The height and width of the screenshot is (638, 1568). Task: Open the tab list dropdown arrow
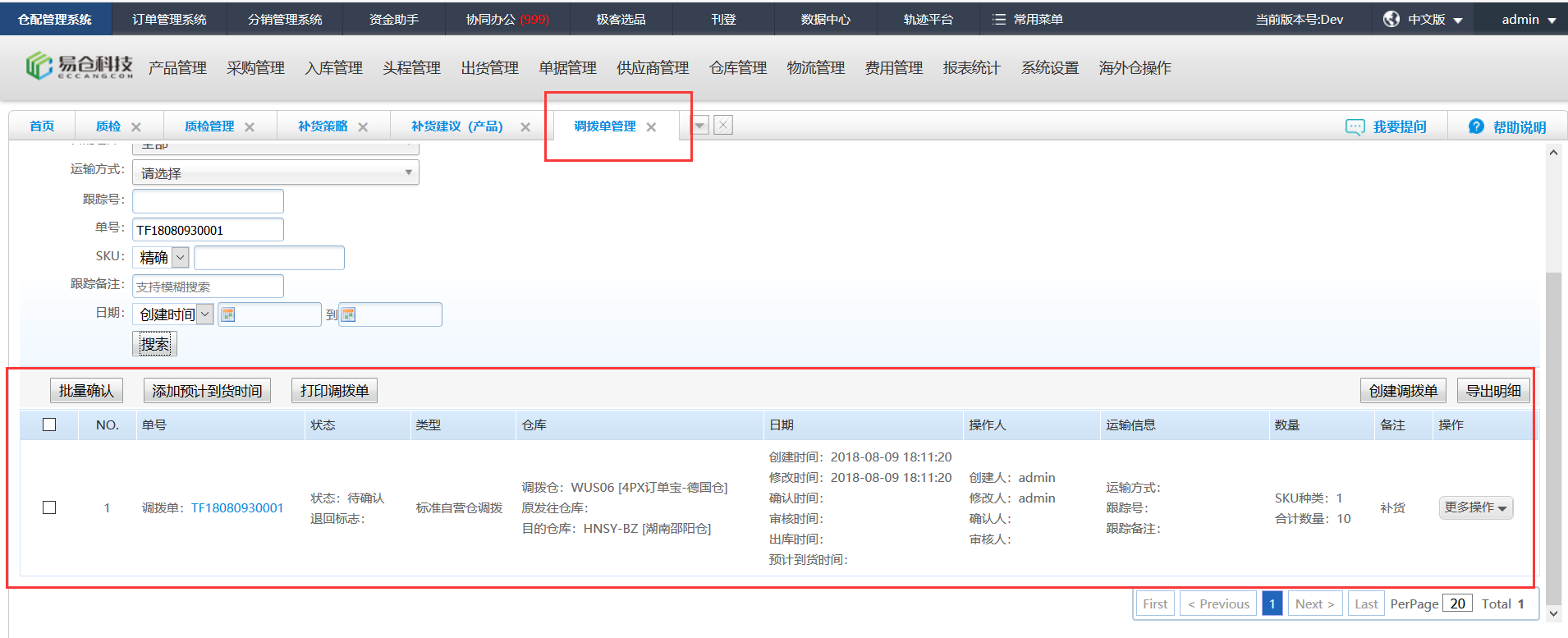click(x=700, y=126)
